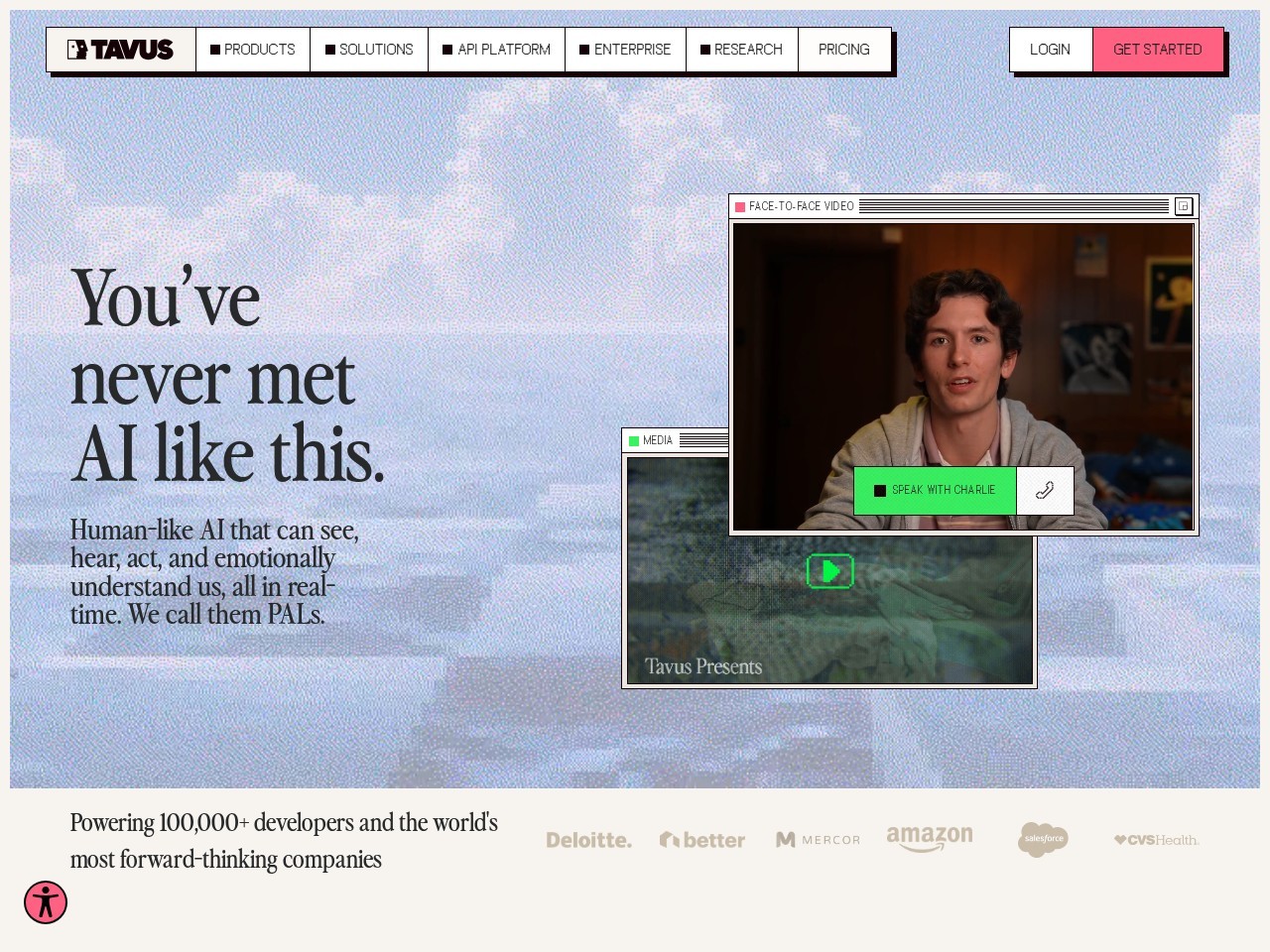Expand the Face-to-Face Video window icon
Viewport: 1270px width, 952px height.
pos(1184,206)
